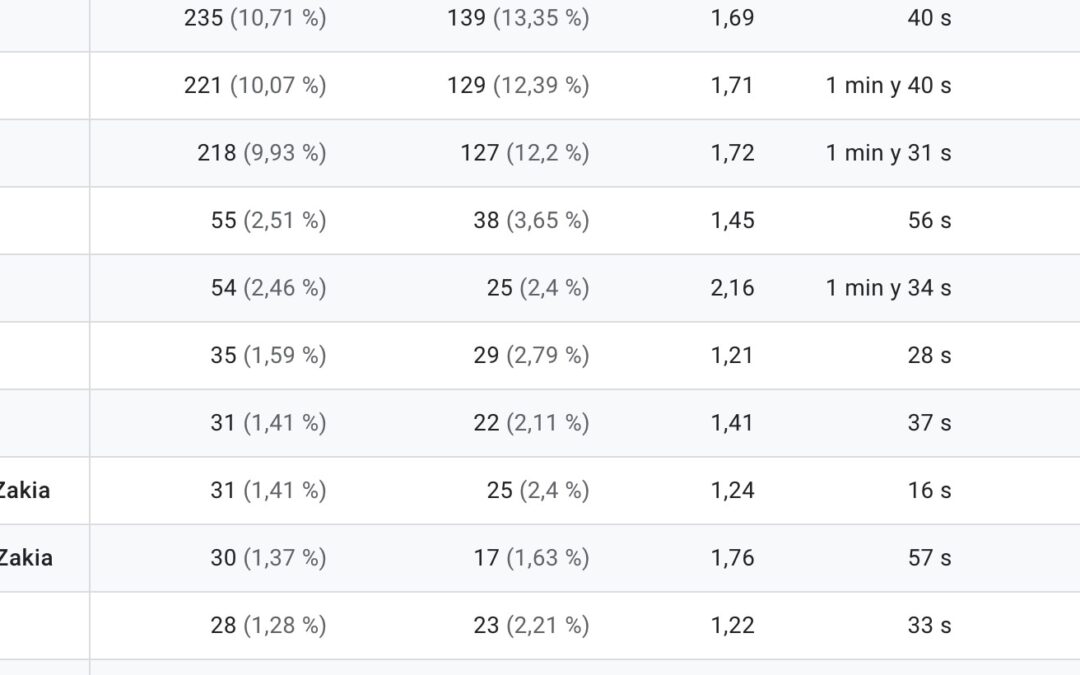Viewport: 1080px width, 675px height.
Task: Select the 221 (10,07 %) cell
Action: [x=255, y=86]
